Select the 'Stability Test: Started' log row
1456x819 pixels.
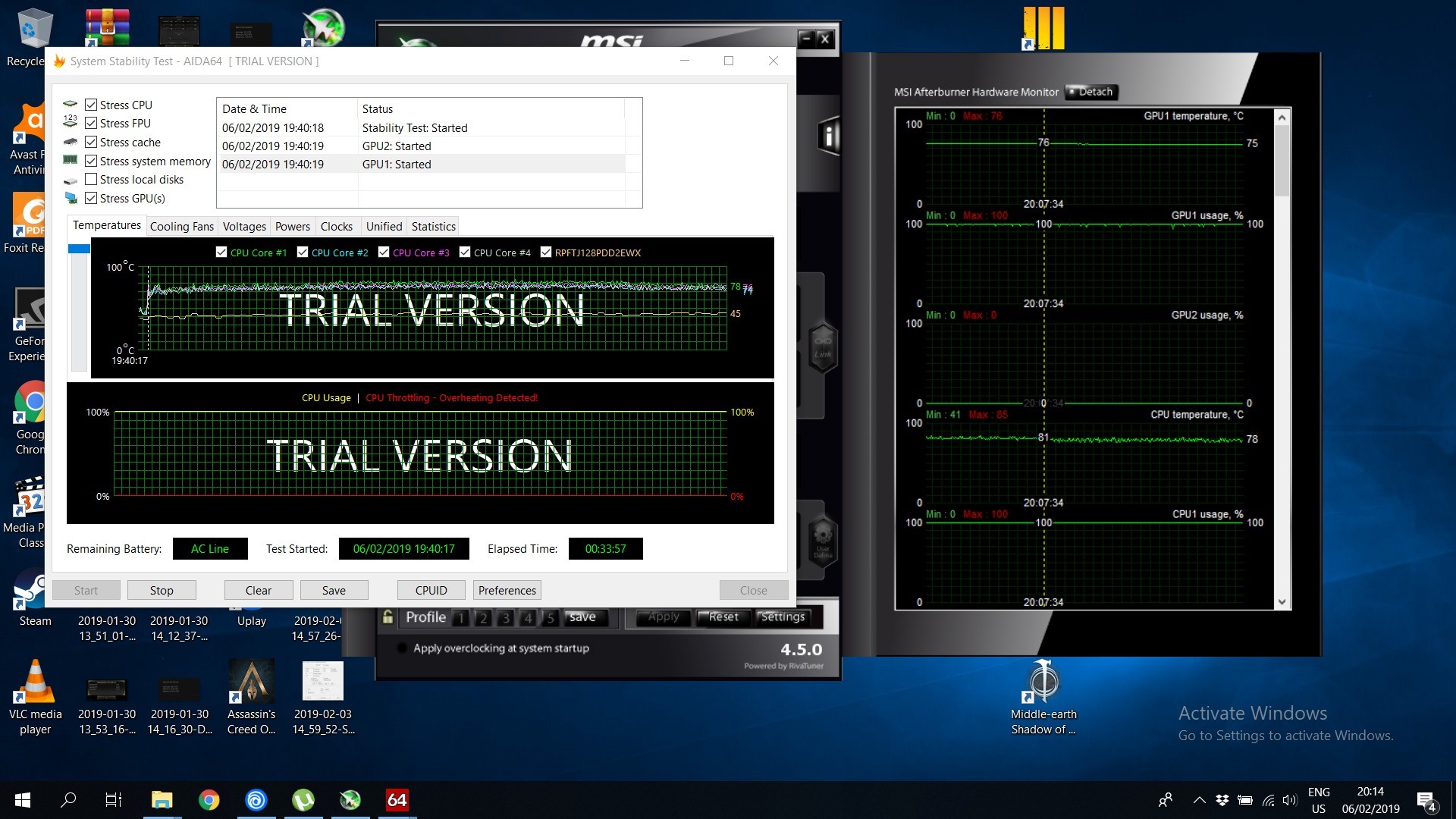pyautogui.click(x=423, y=127)
